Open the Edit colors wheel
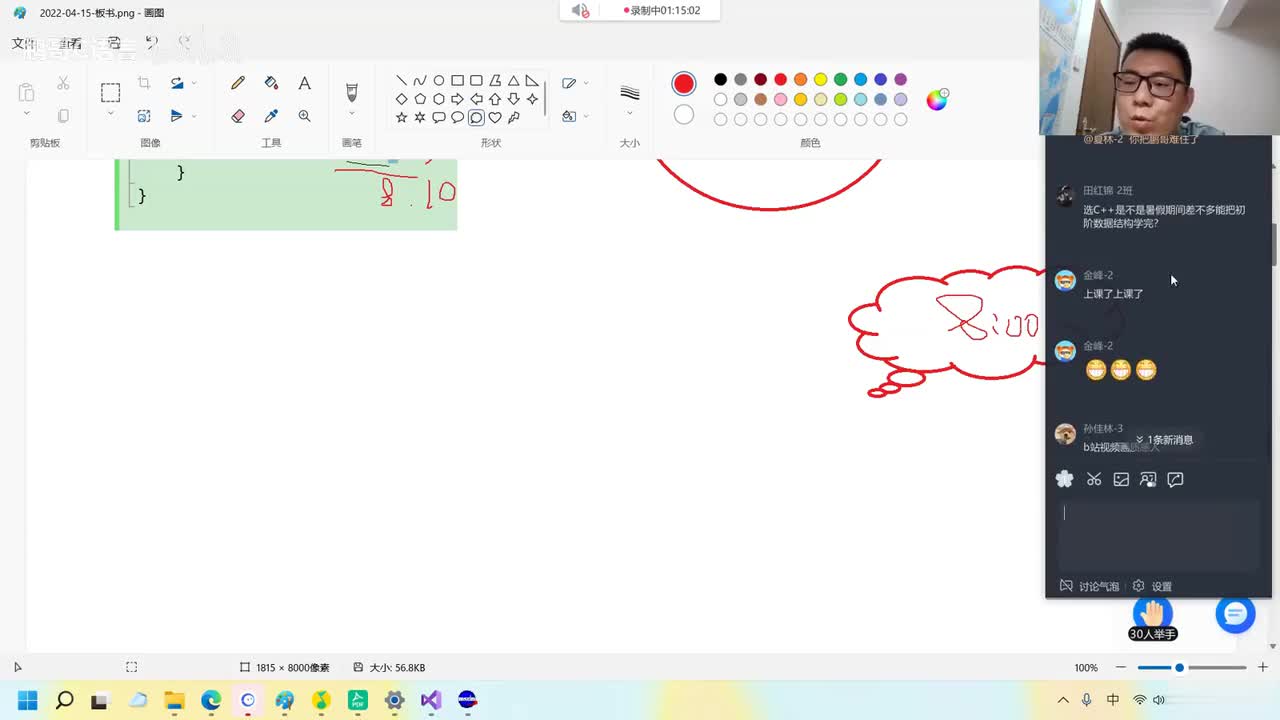The image size is (1280, 720). [937, 99]
